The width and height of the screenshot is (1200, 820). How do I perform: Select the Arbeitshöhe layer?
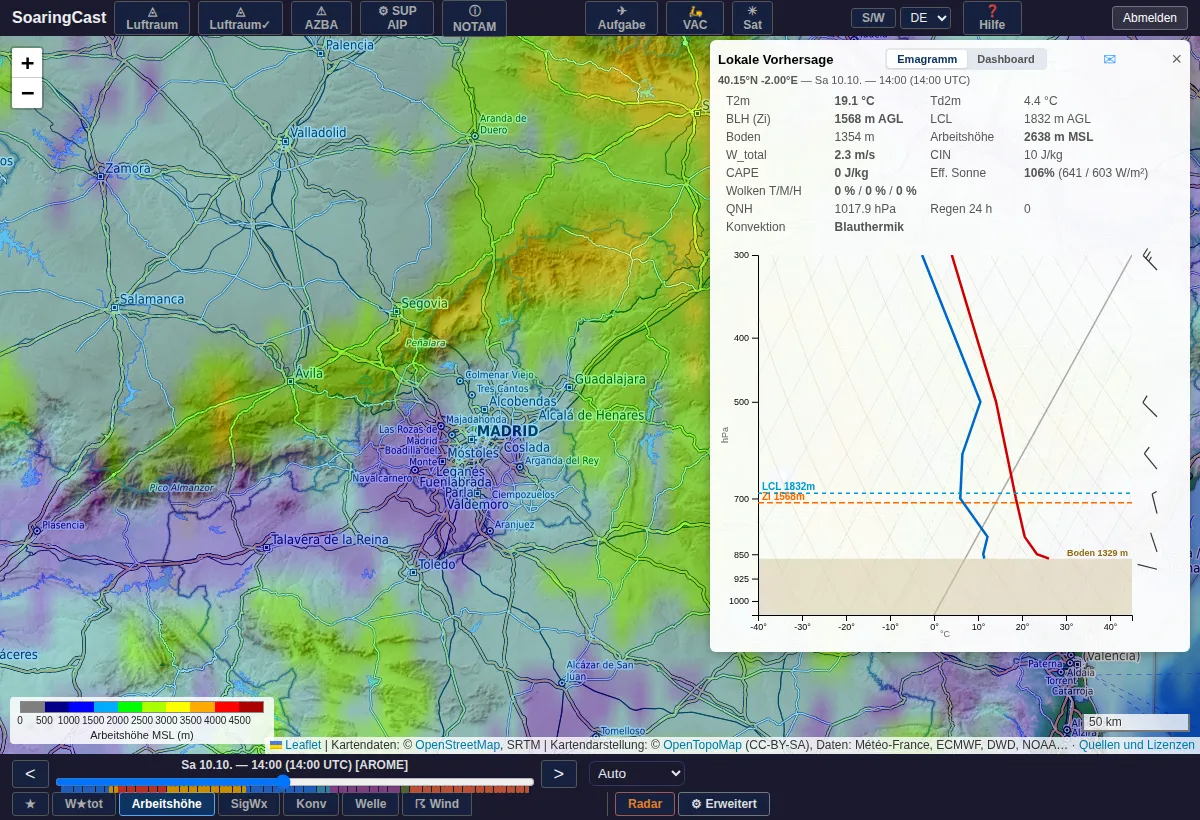click(167, 804)
